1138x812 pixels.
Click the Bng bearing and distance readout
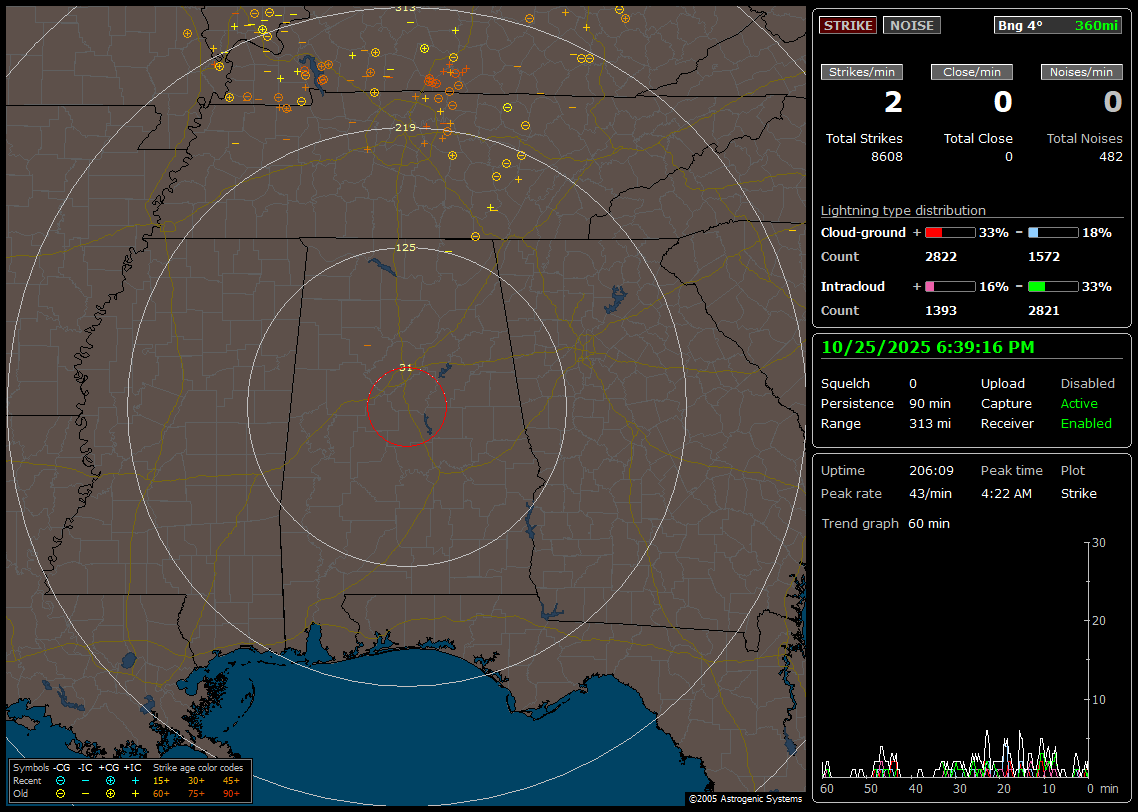pos(1057,26)
